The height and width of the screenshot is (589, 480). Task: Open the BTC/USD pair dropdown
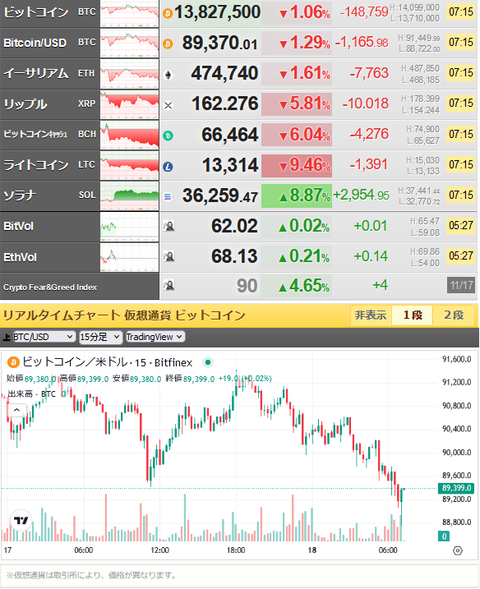tap(44, 337)
